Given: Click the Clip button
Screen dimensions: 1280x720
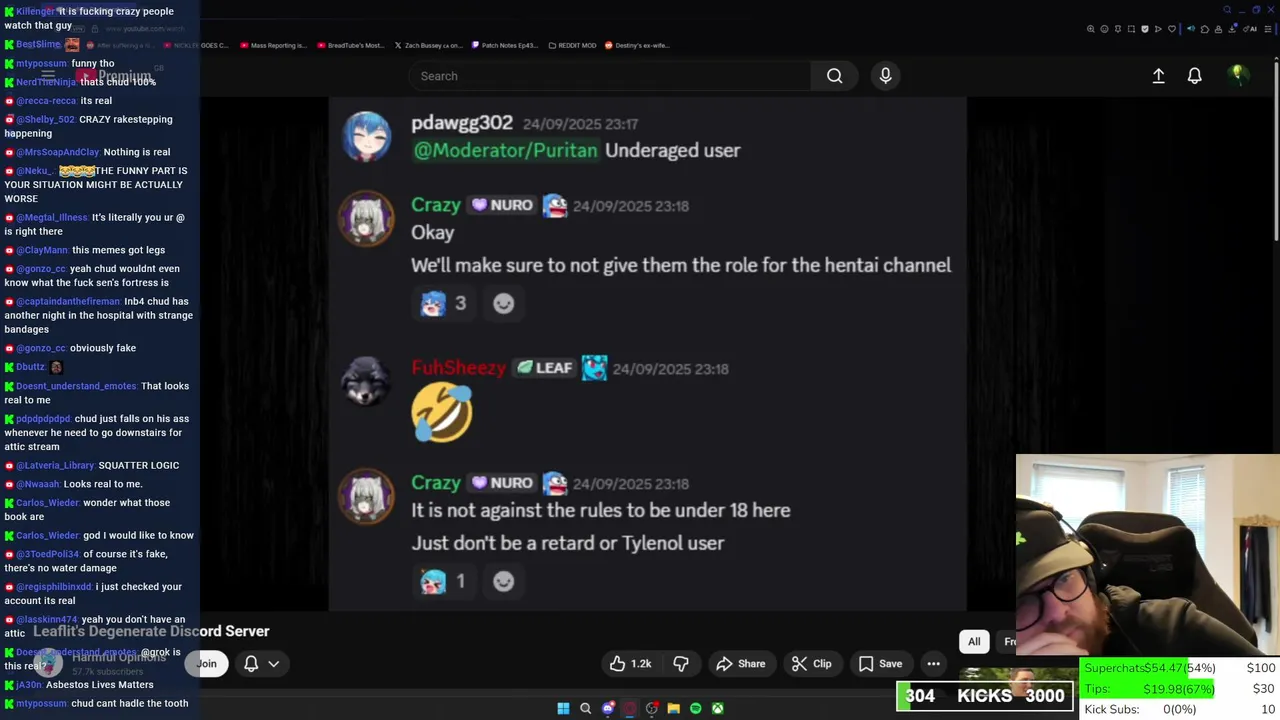Looking at the screenshot, I should pos(811,664).
